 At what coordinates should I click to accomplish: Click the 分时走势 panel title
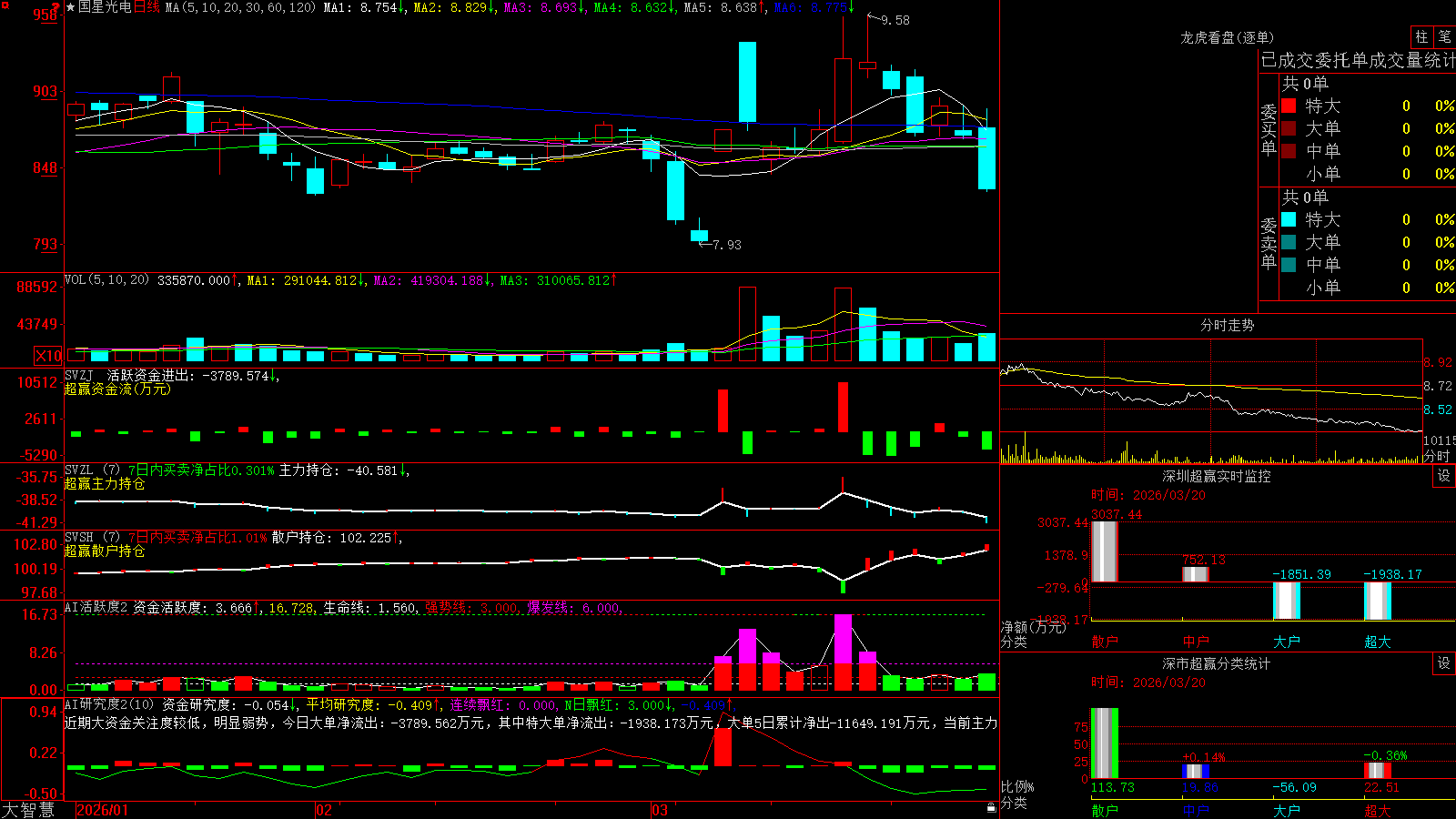click(x=1227, y=325)
